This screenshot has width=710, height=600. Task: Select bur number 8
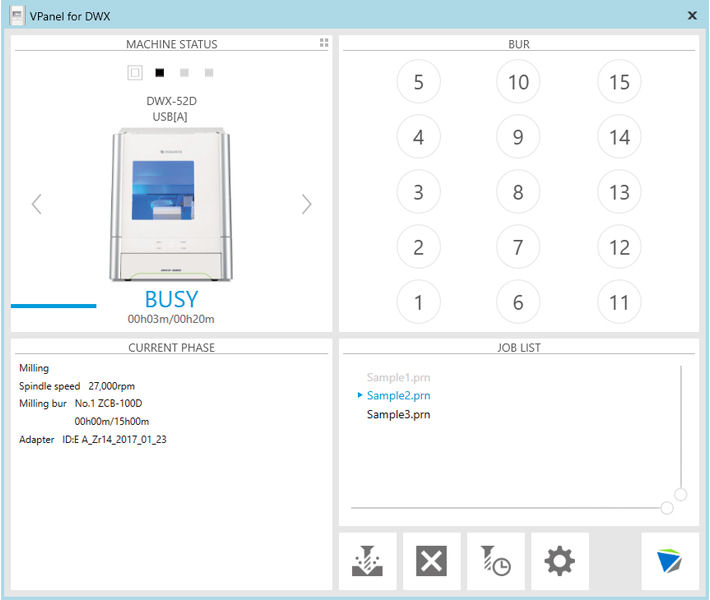pos(518,192)
